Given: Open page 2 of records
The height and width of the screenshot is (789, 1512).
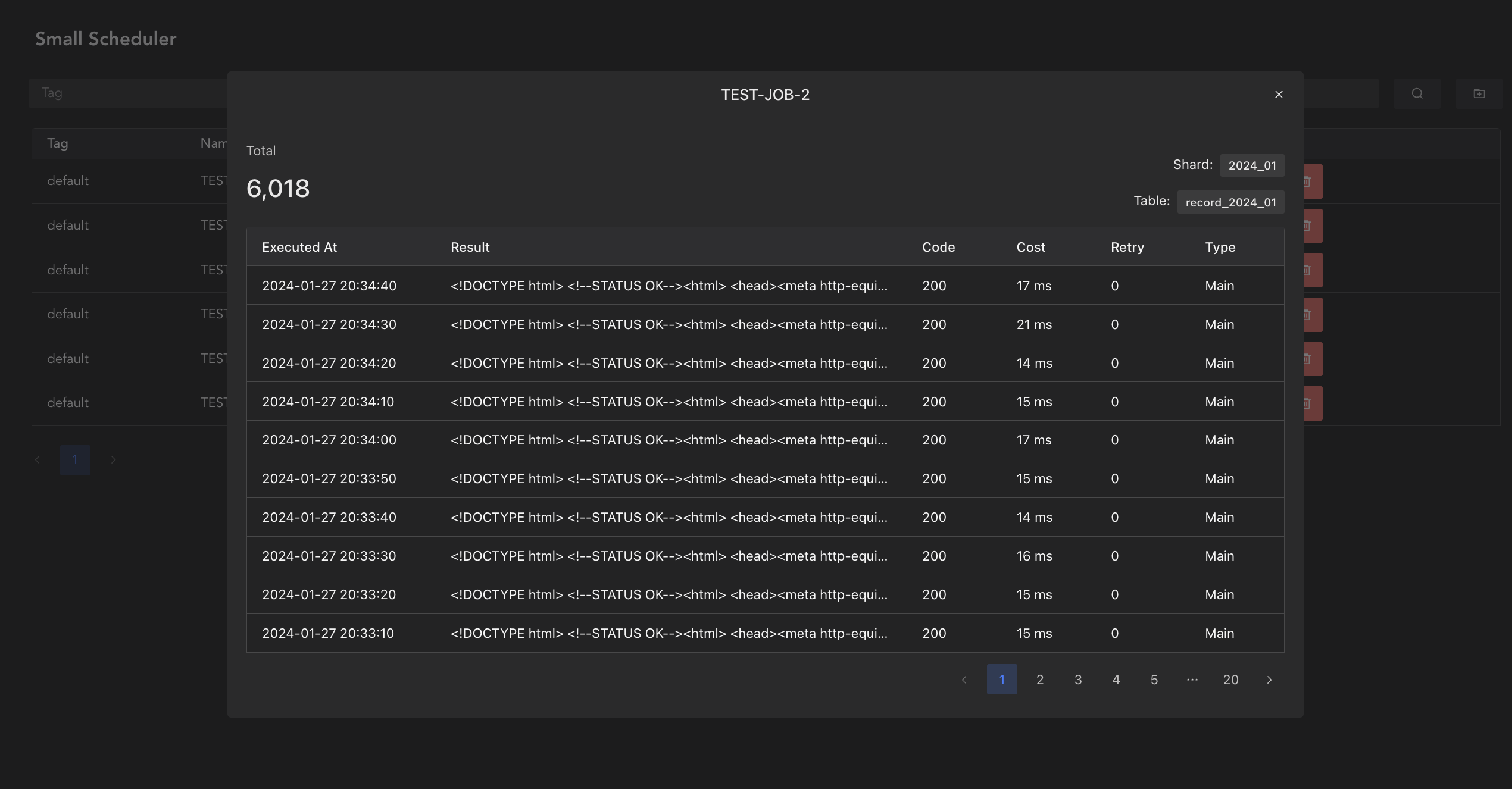Looking at the screenshot, I should (x=1039, y=680).
